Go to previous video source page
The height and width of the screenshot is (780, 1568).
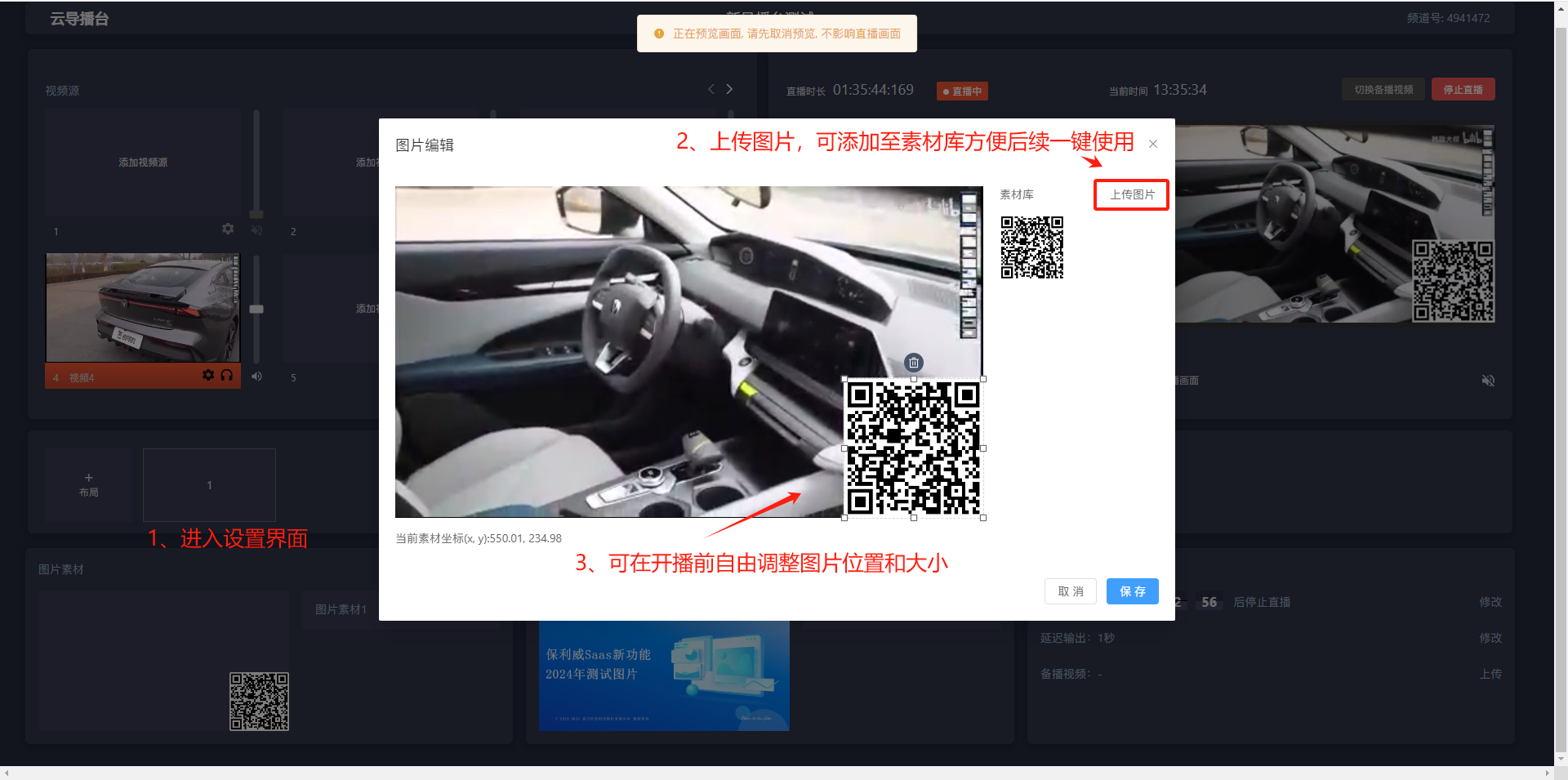711,89
